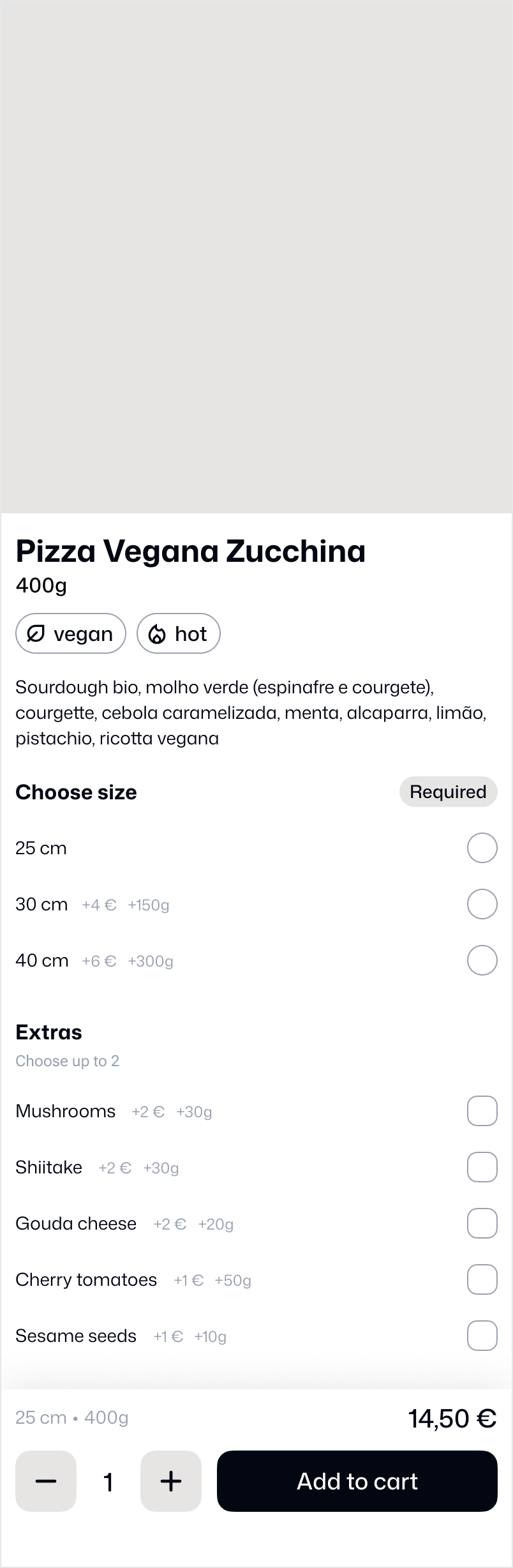Toggle the Sesame seeds extra checkbox
Viewport: 513px width, 1568px height.
pyautogui.click(x=482, y=1336)
